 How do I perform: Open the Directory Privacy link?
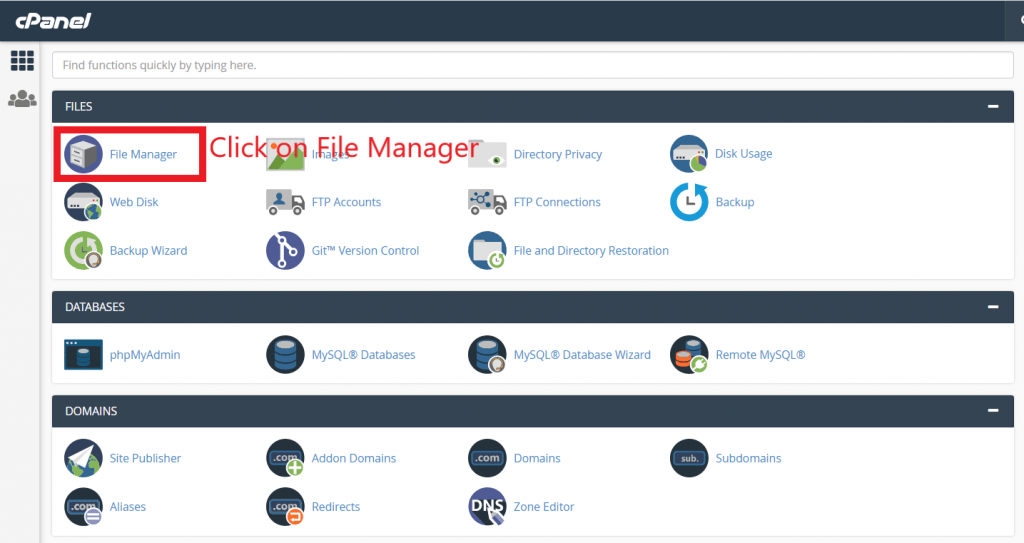point(558,154)
